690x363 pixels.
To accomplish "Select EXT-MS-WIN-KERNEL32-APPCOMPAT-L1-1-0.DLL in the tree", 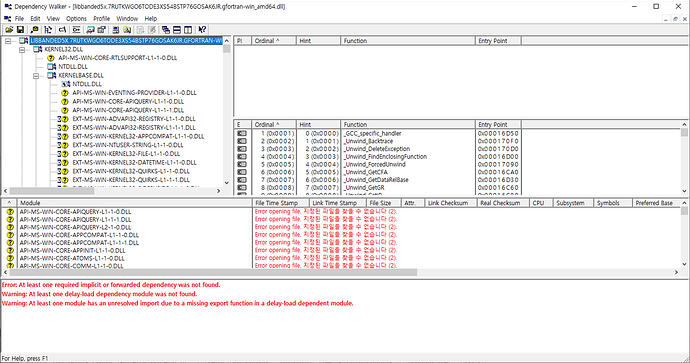I will (x=139, y=136).
